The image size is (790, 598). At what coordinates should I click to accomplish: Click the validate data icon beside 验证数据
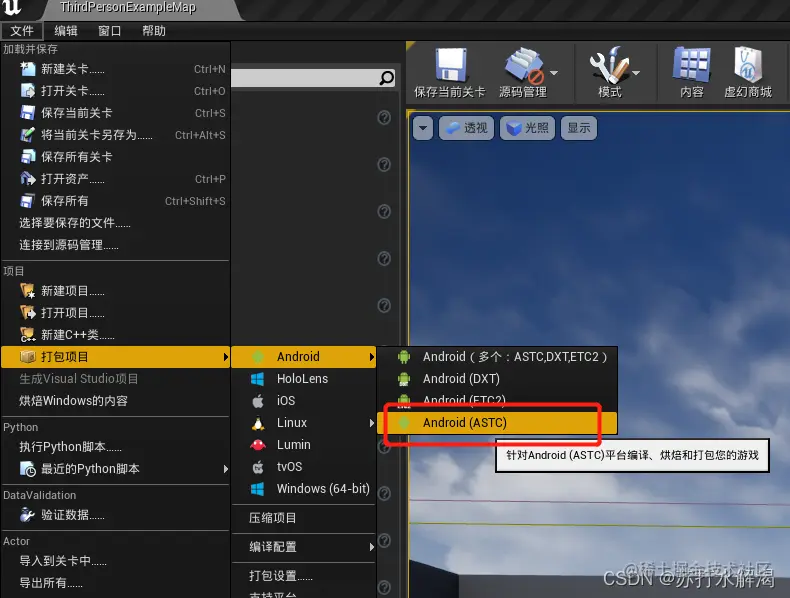[x=28, y=514]
